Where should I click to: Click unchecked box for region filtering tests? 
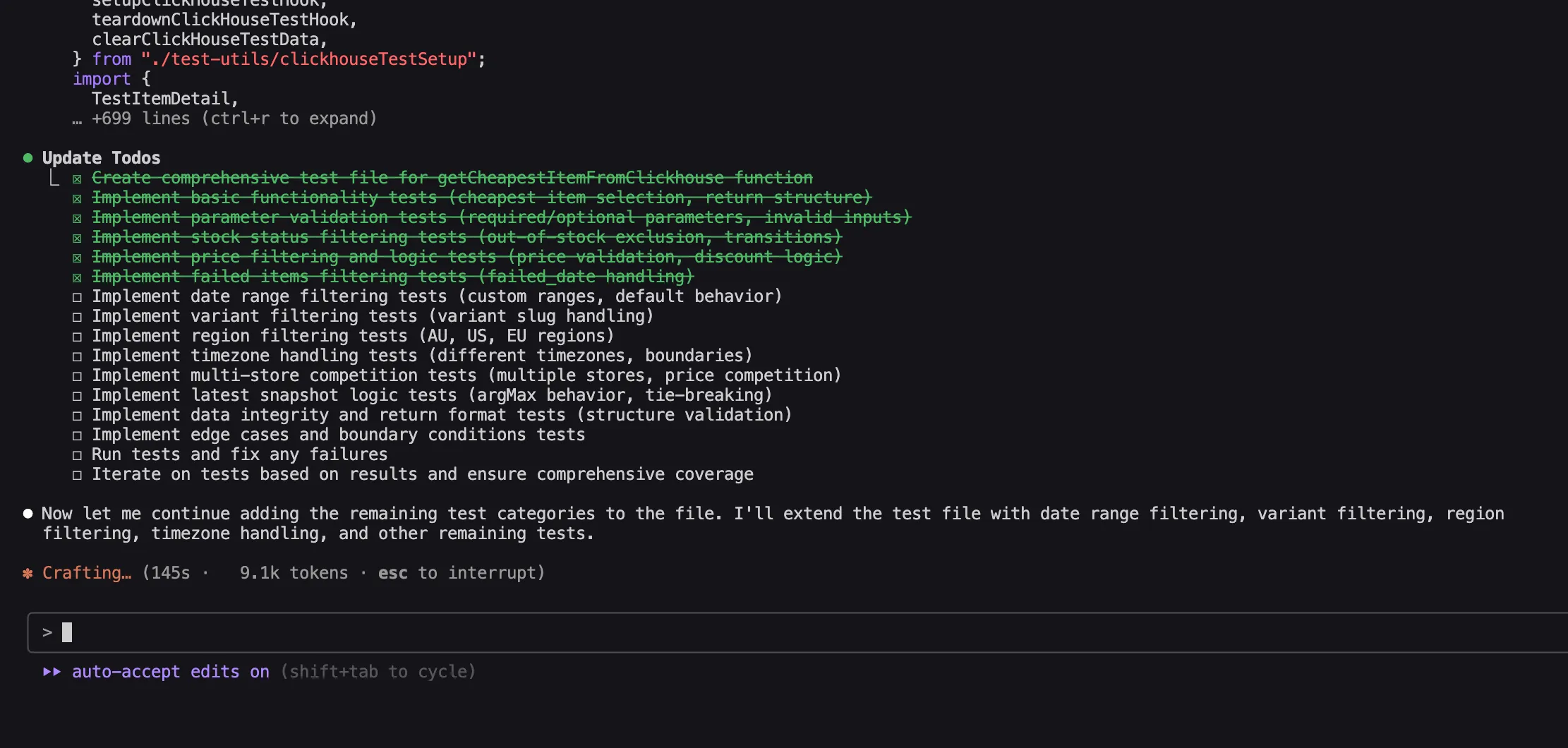[x=77, y=337]
